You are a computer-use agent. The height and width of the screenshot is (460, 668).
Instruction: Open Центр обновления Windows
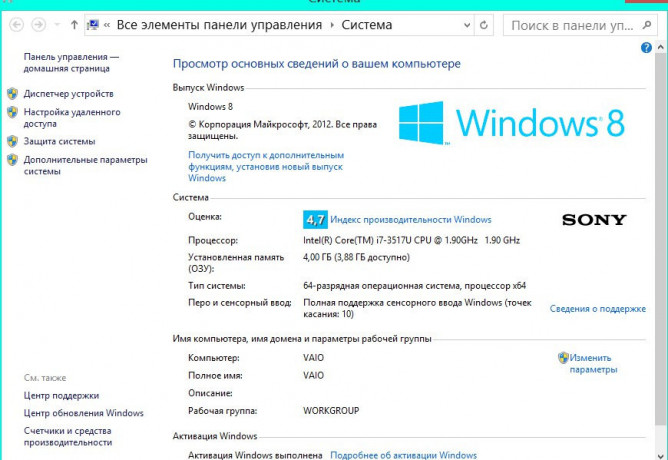(84, 413)
